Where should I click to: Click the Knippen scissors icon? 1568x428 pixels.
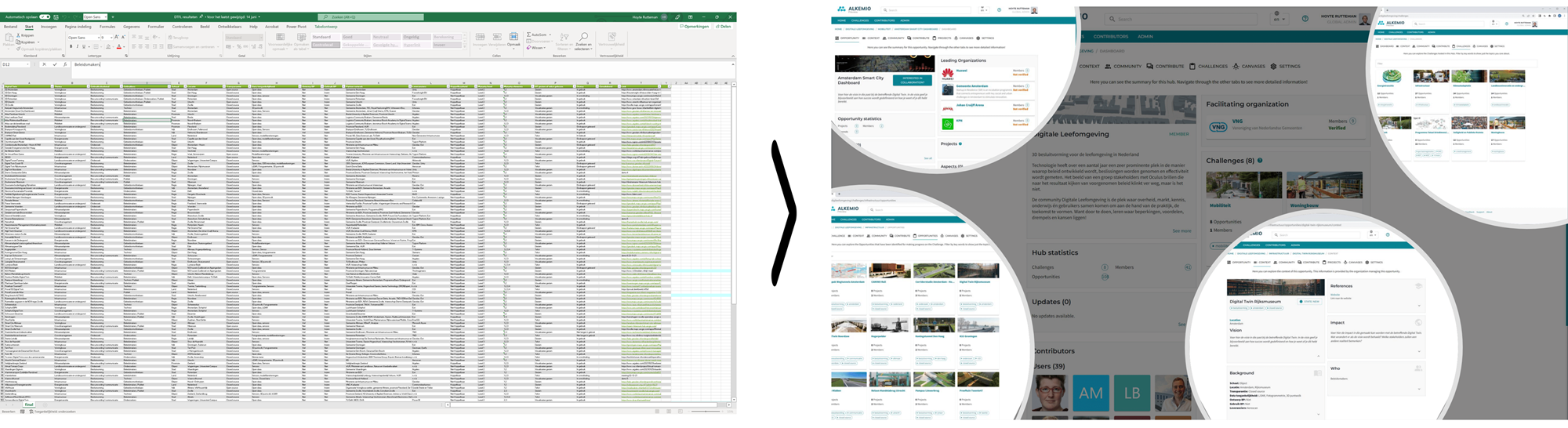(x=20, y=35)
